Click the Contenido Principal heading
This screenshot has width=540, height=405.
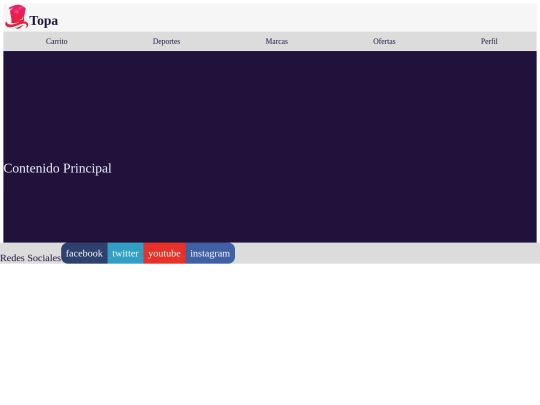click(58, 168)
